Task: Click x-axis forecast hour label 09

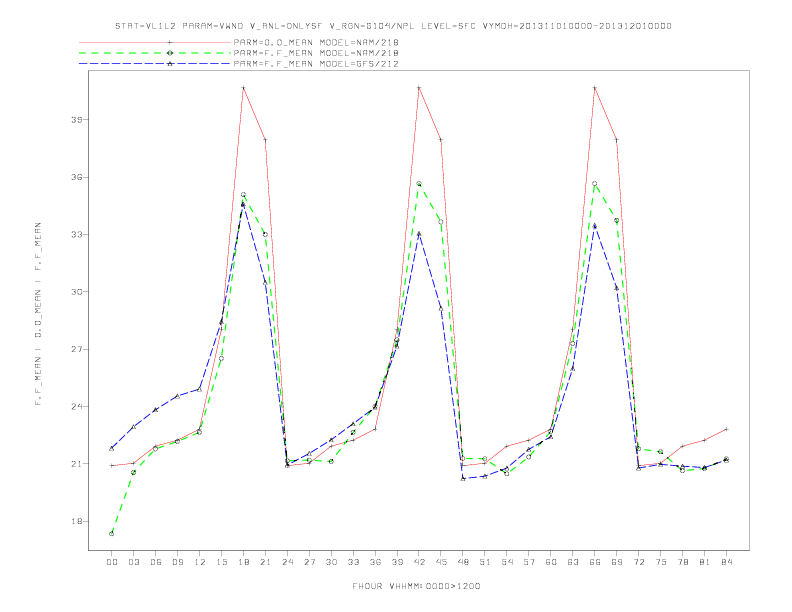Action: 177,562
